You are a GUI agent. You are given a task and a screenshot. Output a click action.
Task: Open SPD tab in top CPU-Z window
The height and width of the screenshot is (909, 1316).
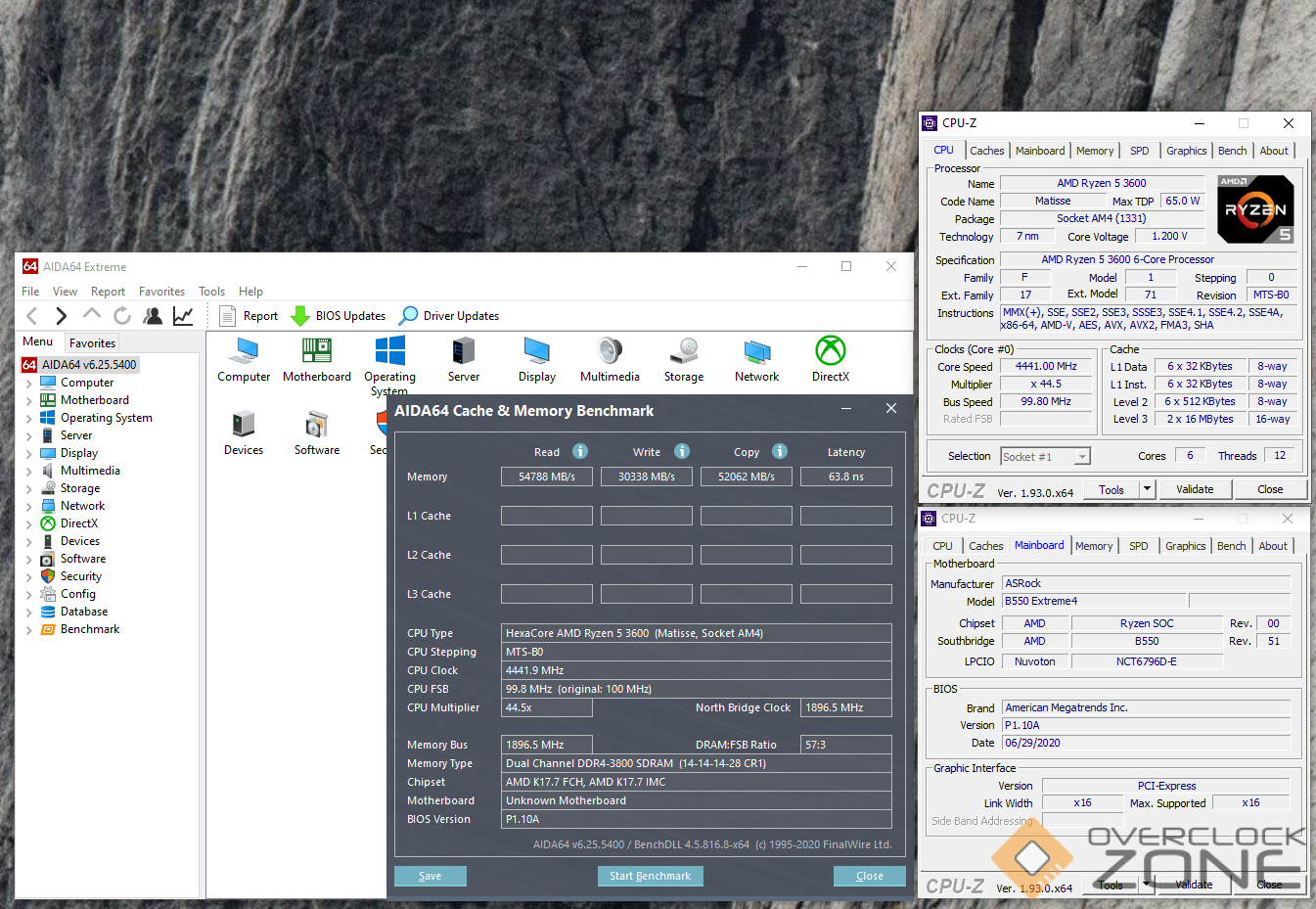click(x=1140, y=151)
